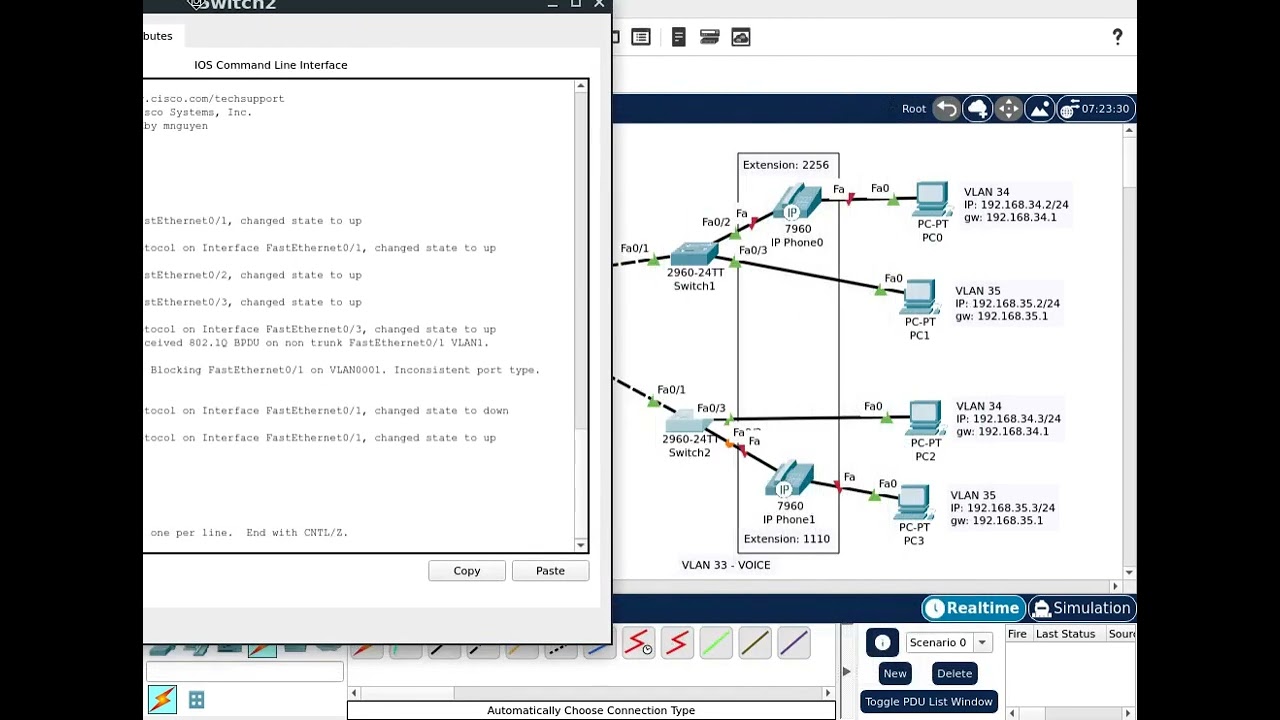Image resolution: width=1280 pixels, height=720 pixels.
Task: Select the PC2 computer icon
Action: pos(925,418)
